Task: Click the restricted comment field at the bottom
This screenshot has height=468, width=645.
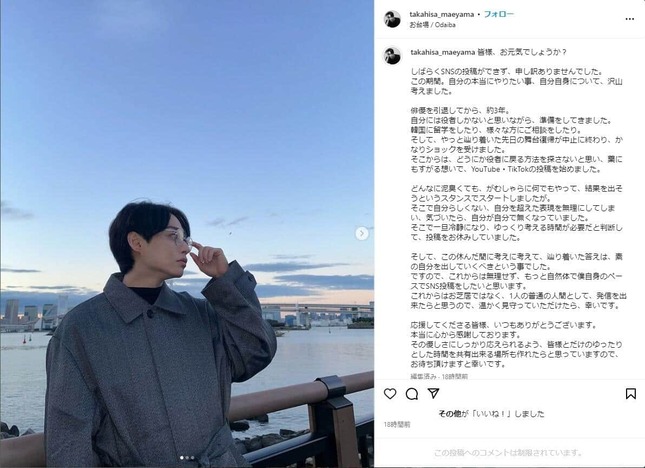Action: (x=509, y=453)
